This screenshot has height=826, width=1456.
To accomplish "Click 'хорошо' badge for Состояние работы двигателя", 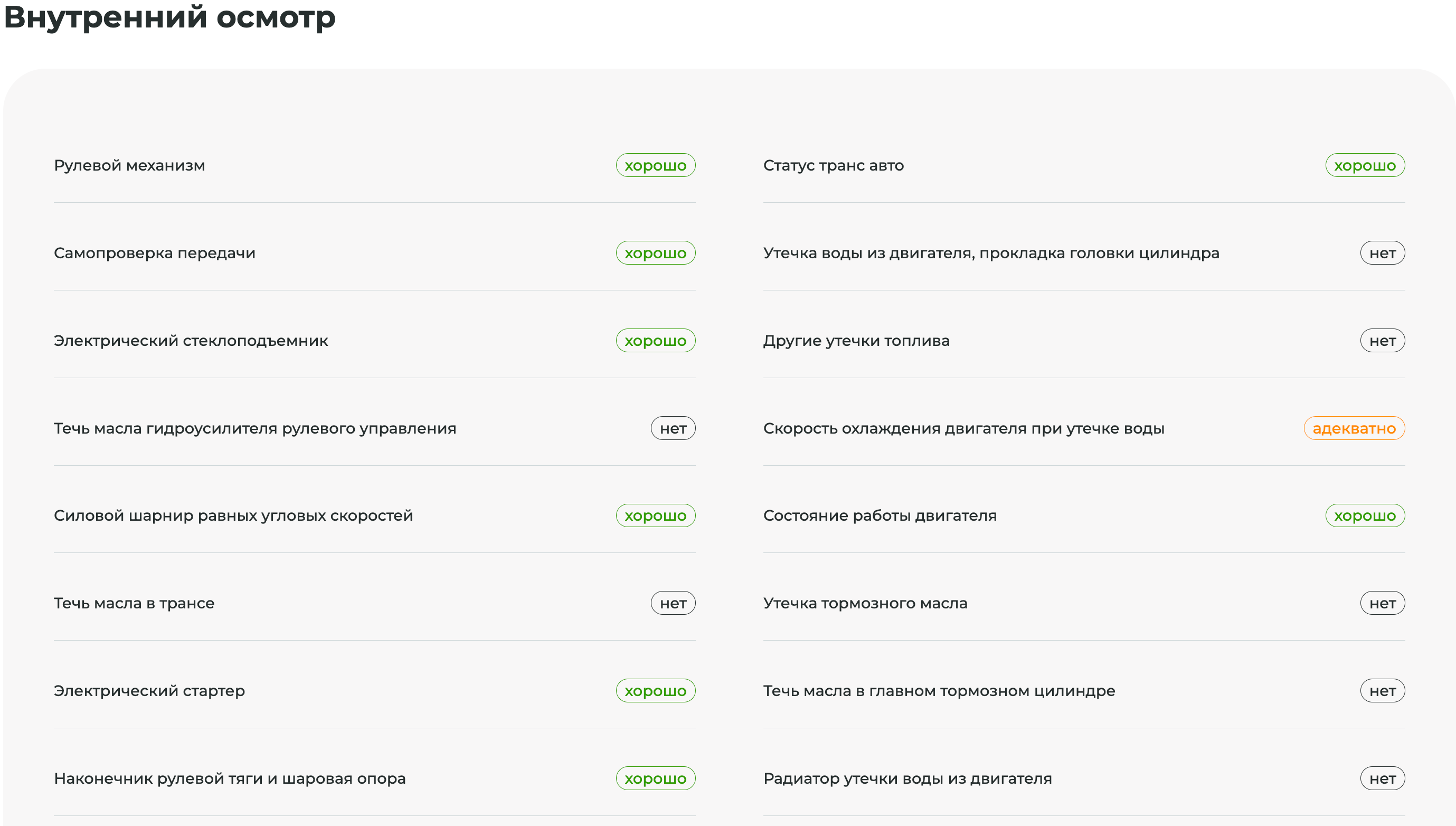I will click(x=1364, y=515).
